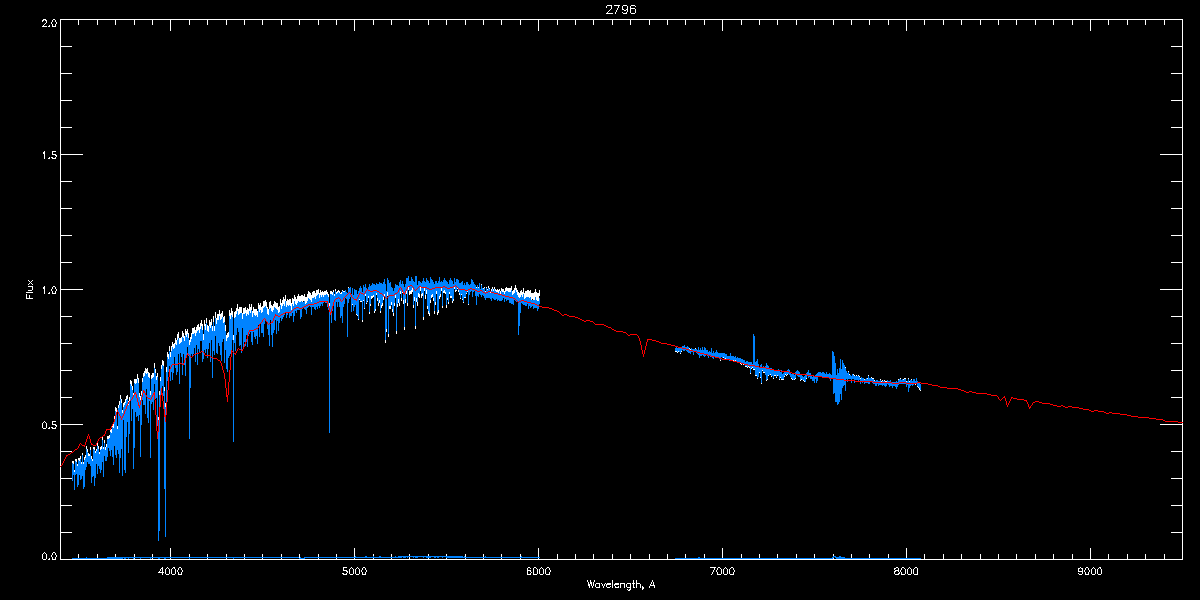The width and height of the screenshot is (1200, 600).
Task: Click the red model dips near 8600
Action: [x=1017, y=401]
